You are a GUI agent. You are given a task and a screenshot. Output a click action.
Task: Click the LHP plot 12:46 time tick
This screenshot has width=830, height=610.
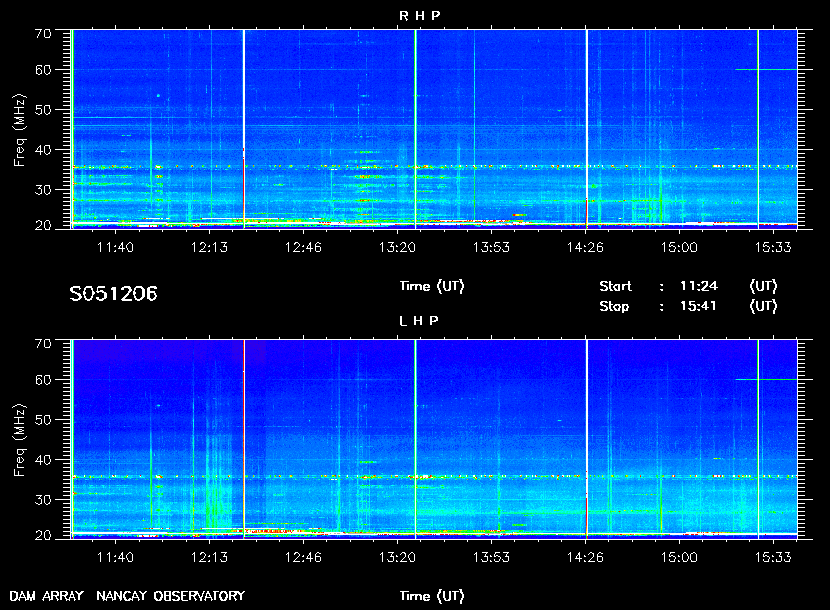[303, 557]
